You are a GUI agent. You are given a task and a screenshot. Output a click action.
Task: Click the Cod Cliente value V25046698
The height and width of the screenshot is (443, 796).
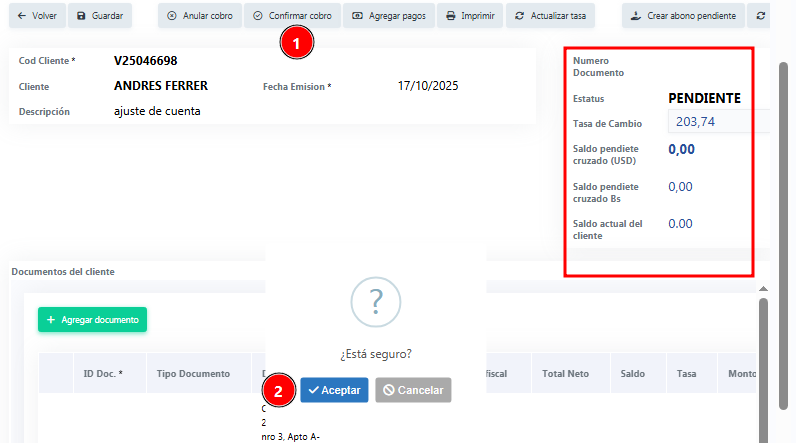click(146, 61)
